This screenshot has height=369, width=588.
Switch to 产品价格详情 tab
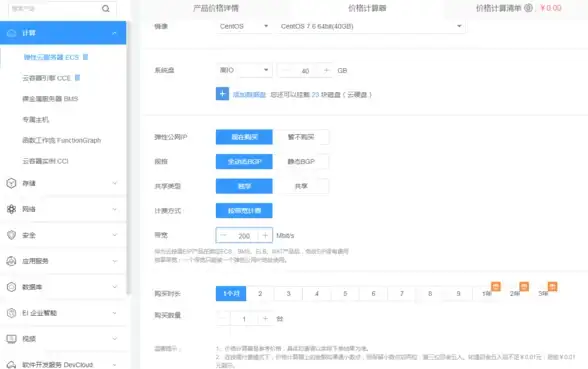[216, 8]
